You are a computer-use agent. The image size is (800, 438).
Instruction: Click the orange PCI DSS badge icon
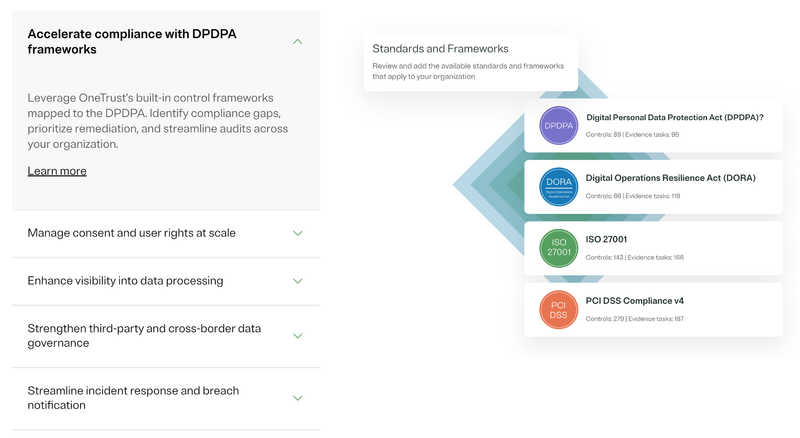click(x=558, y=308)
